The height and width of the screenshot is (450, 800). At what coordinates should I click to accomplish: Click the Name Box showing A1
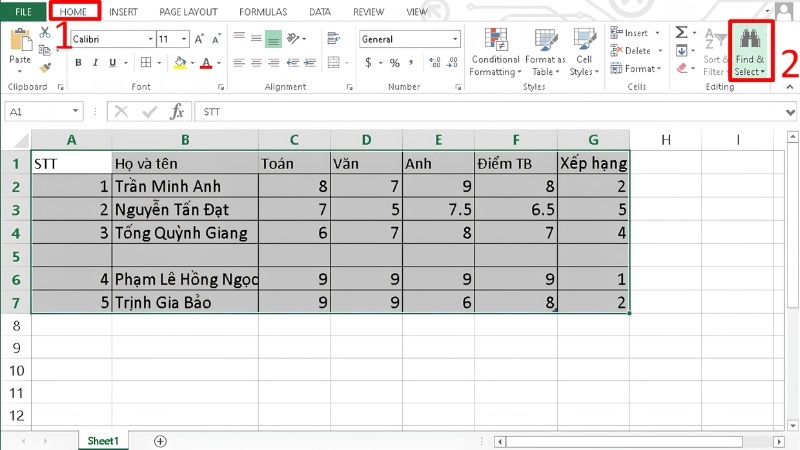[43, 112]
